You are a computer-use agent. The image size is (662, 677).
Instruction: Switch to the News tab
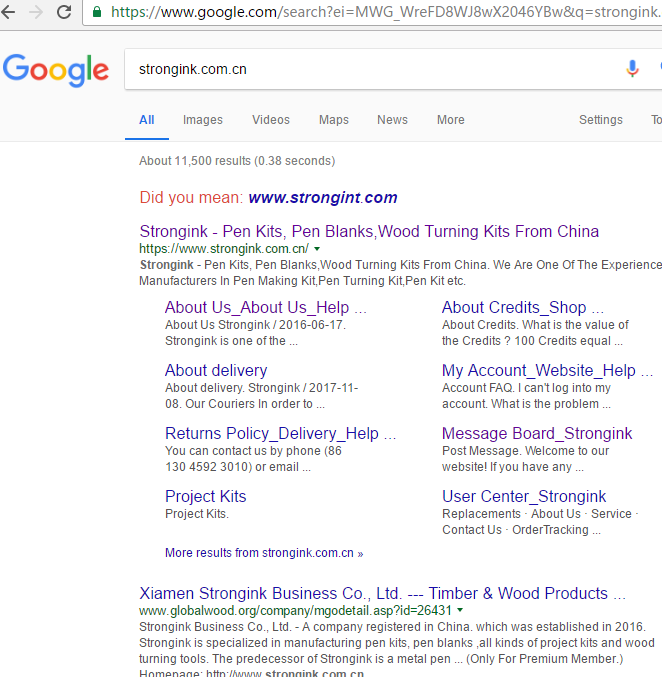[392, 120]
